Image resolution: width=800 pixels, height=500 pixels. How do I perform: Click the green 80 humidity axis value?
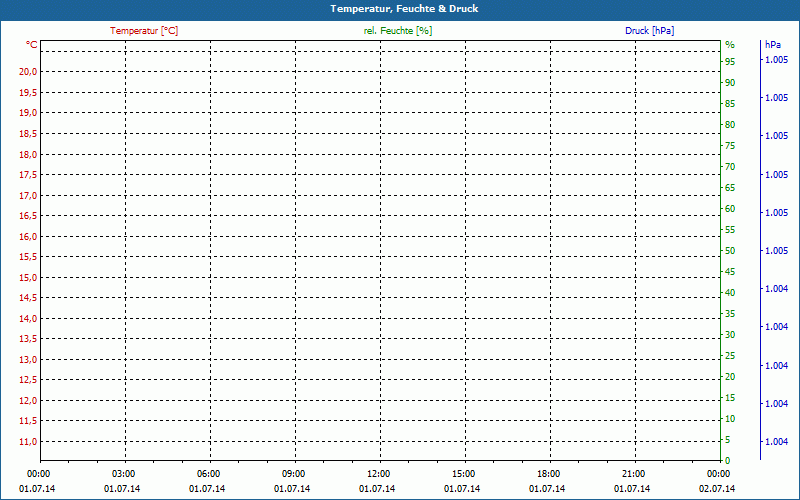pos(730,124)
